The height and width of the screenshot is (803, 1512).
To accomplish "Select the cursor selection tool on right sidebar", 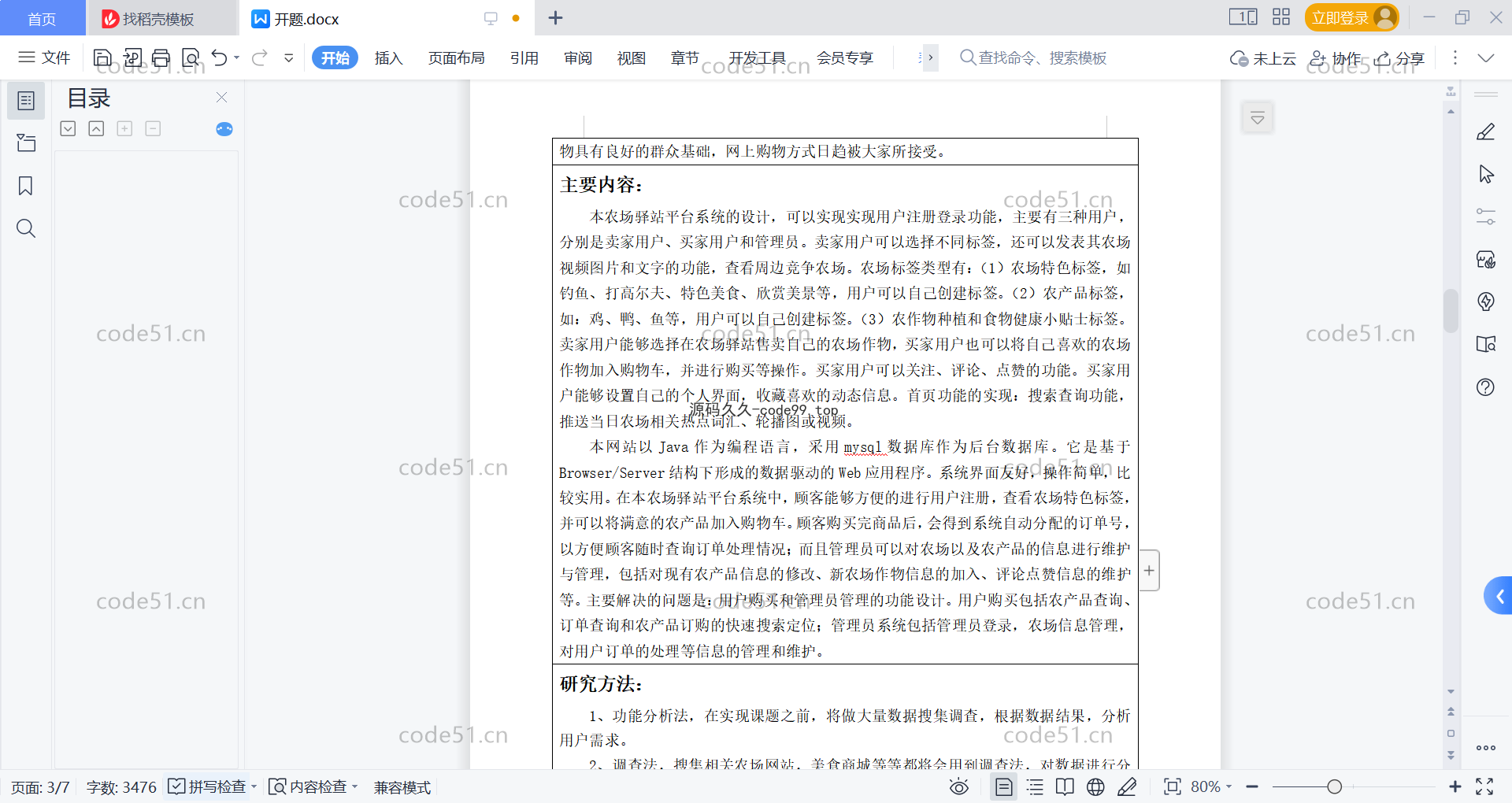I will (x=1486, y=174).
